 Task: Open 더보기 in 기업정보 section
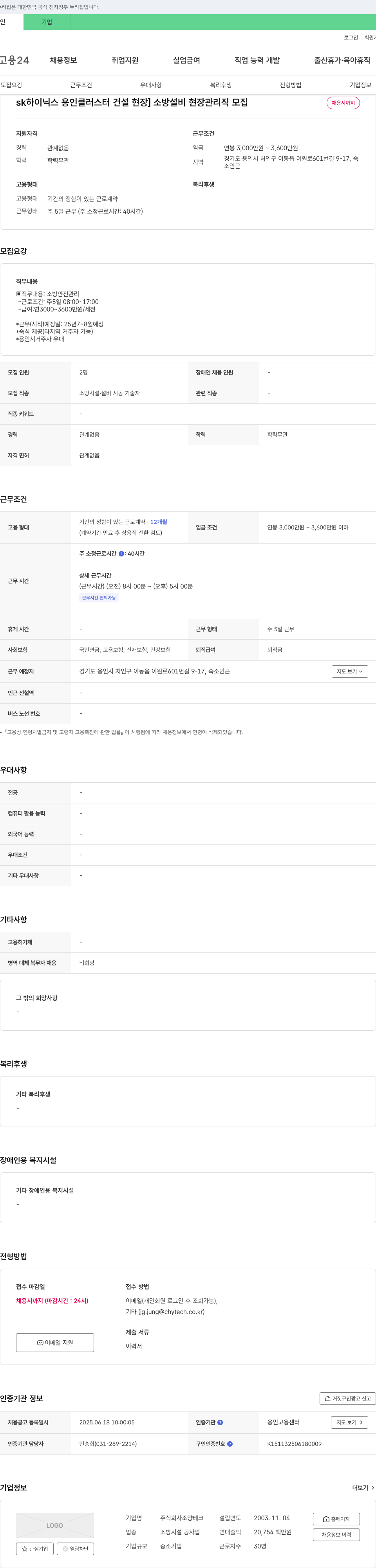click(x=363, y=1487)
